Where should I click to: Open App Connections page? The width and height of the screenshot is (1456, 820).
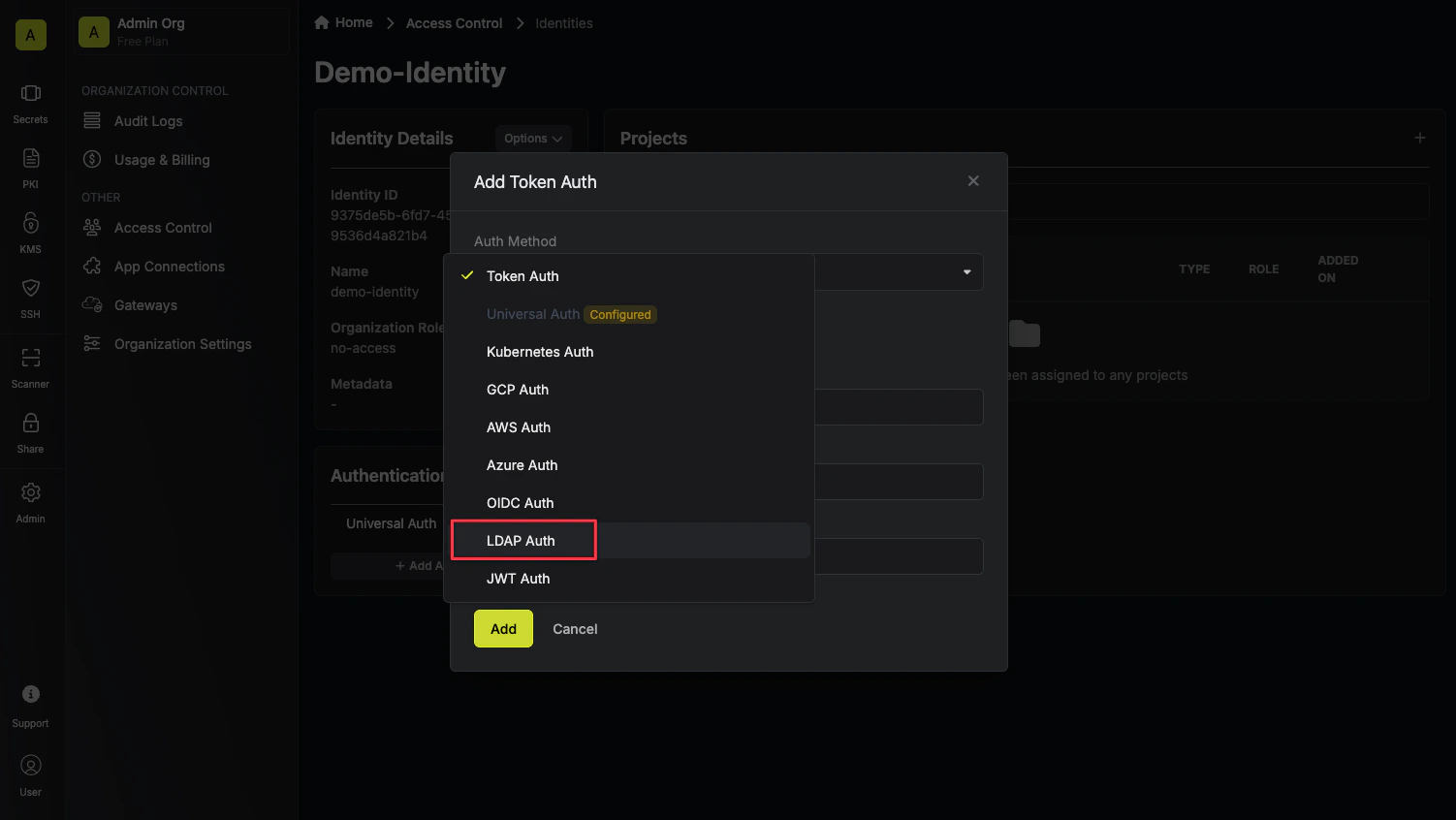[x=170, y=267]
